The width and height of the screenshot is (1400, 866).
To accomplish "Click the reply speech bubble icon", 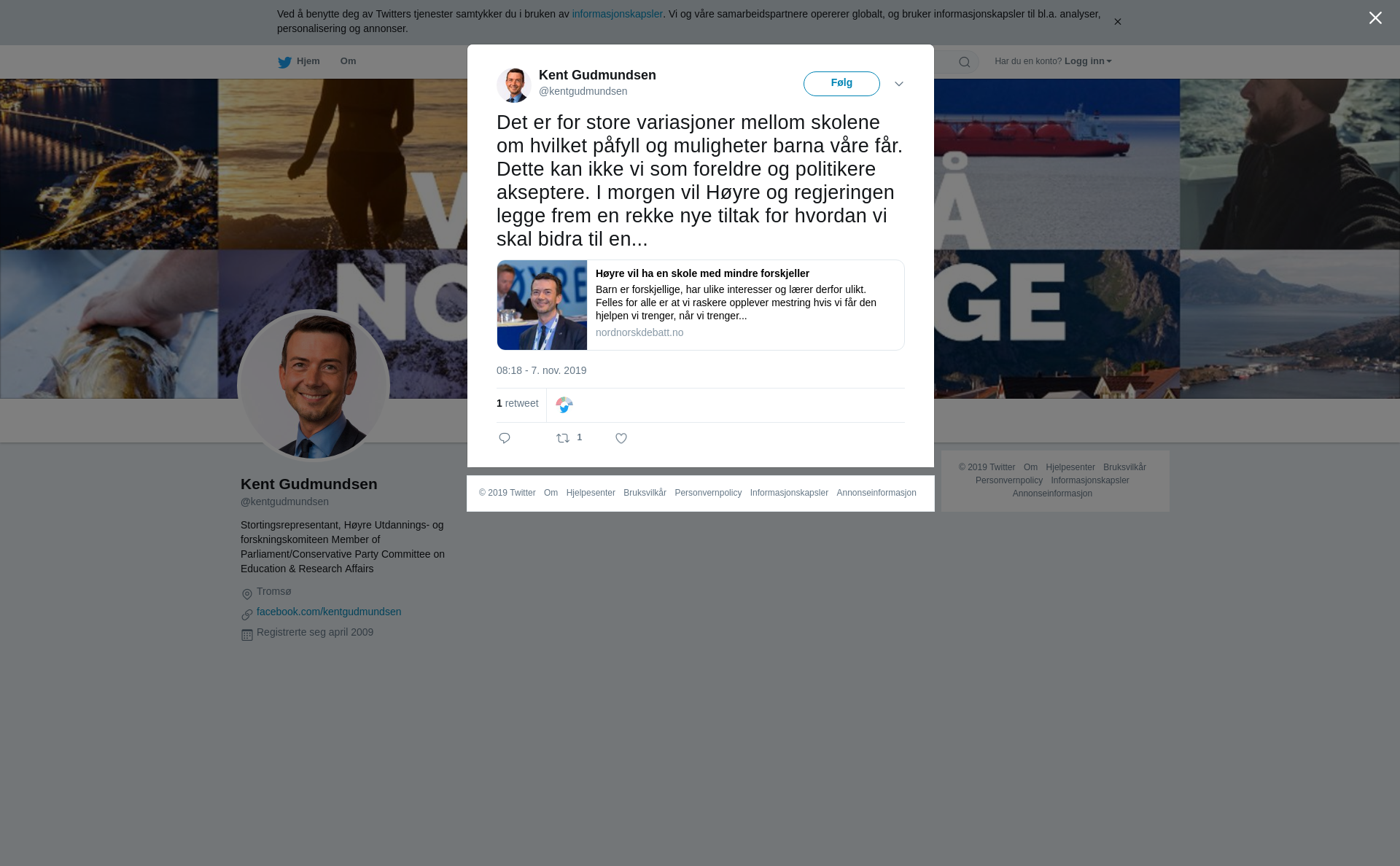I will tap(505, 438).
